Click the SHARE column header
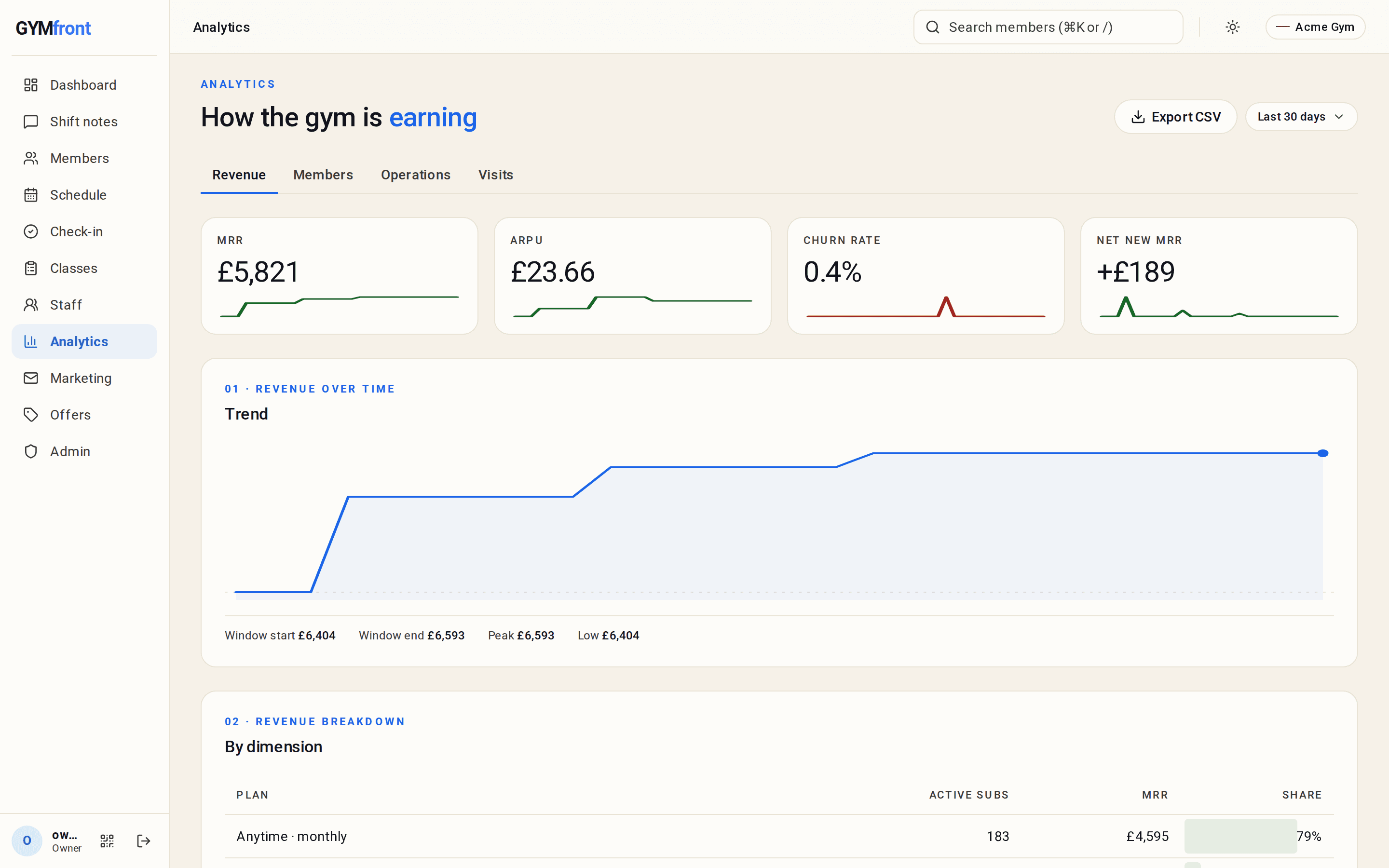 1302,795
